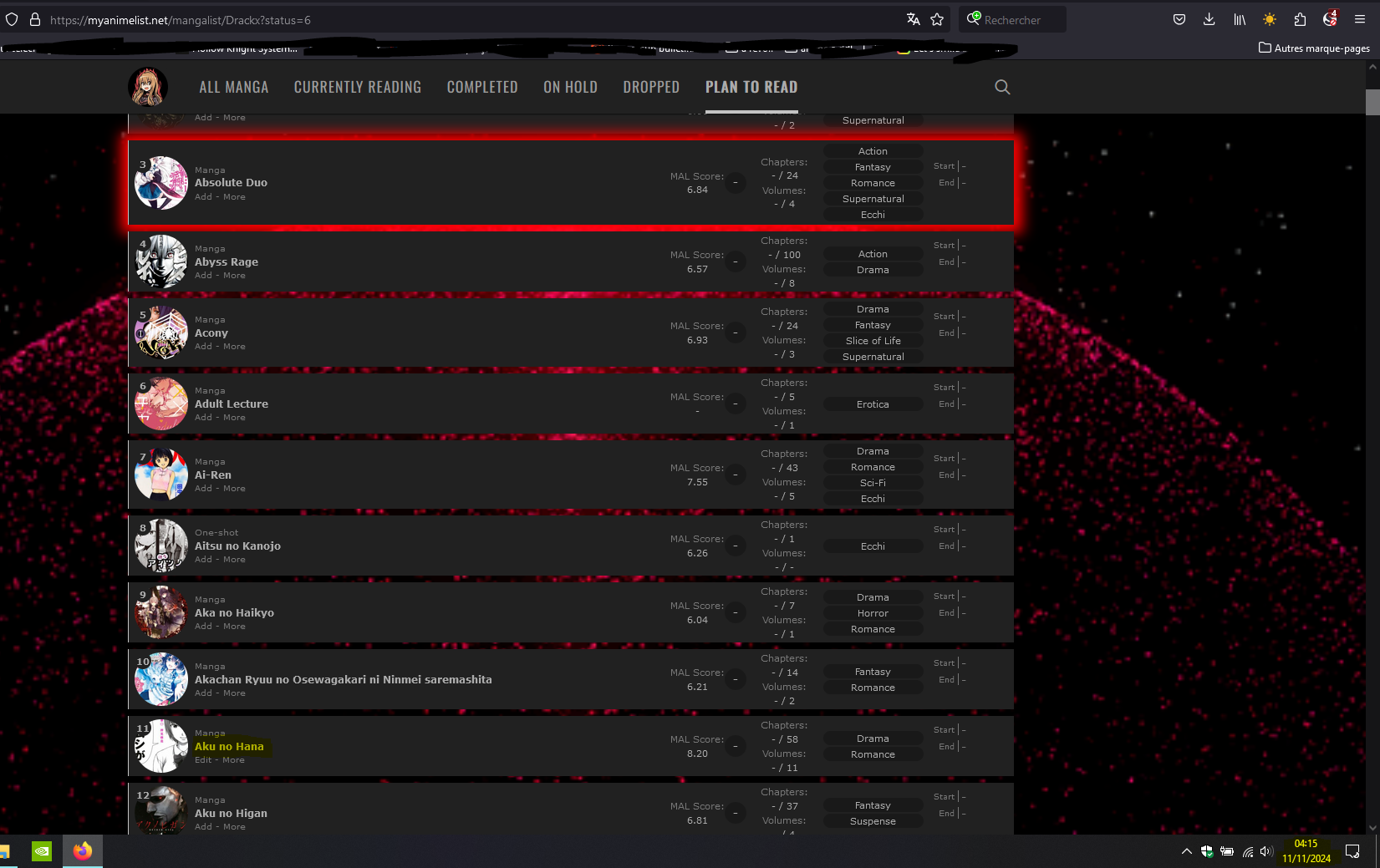The width and height of the screenshot is (1380, 868).
Task: Open the Nvidia app from the taskbar
Action: click(42, 851)
